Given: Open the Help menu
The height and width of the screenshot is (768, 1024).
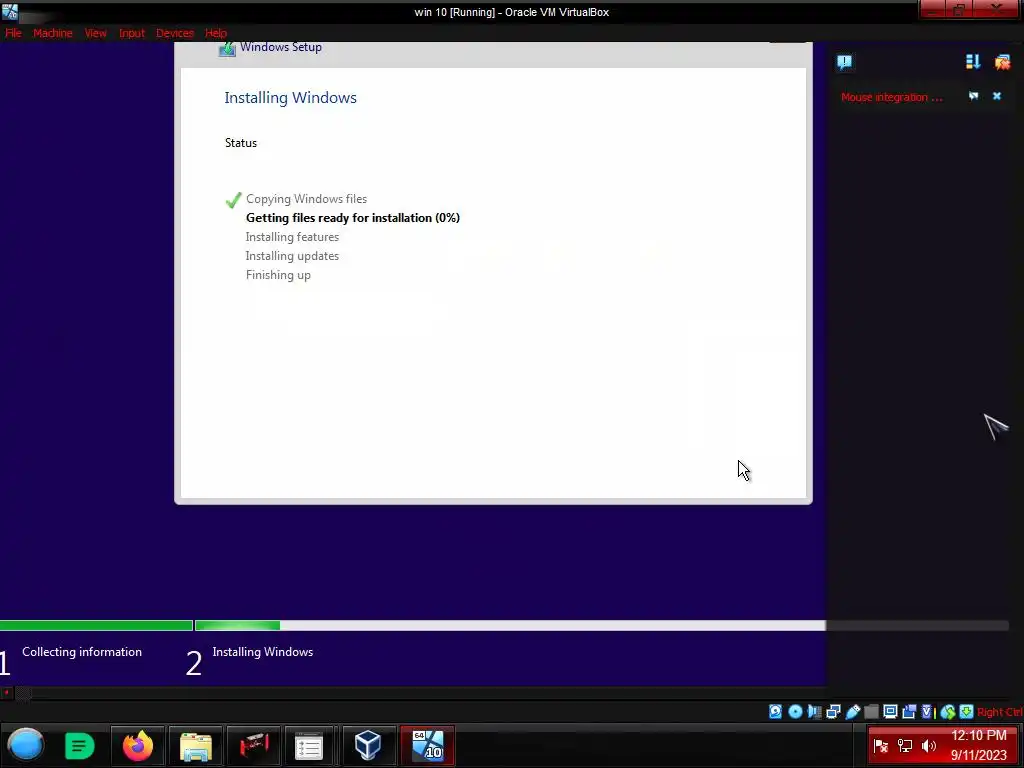Looking at the screenshot, I should pos(216,33).
